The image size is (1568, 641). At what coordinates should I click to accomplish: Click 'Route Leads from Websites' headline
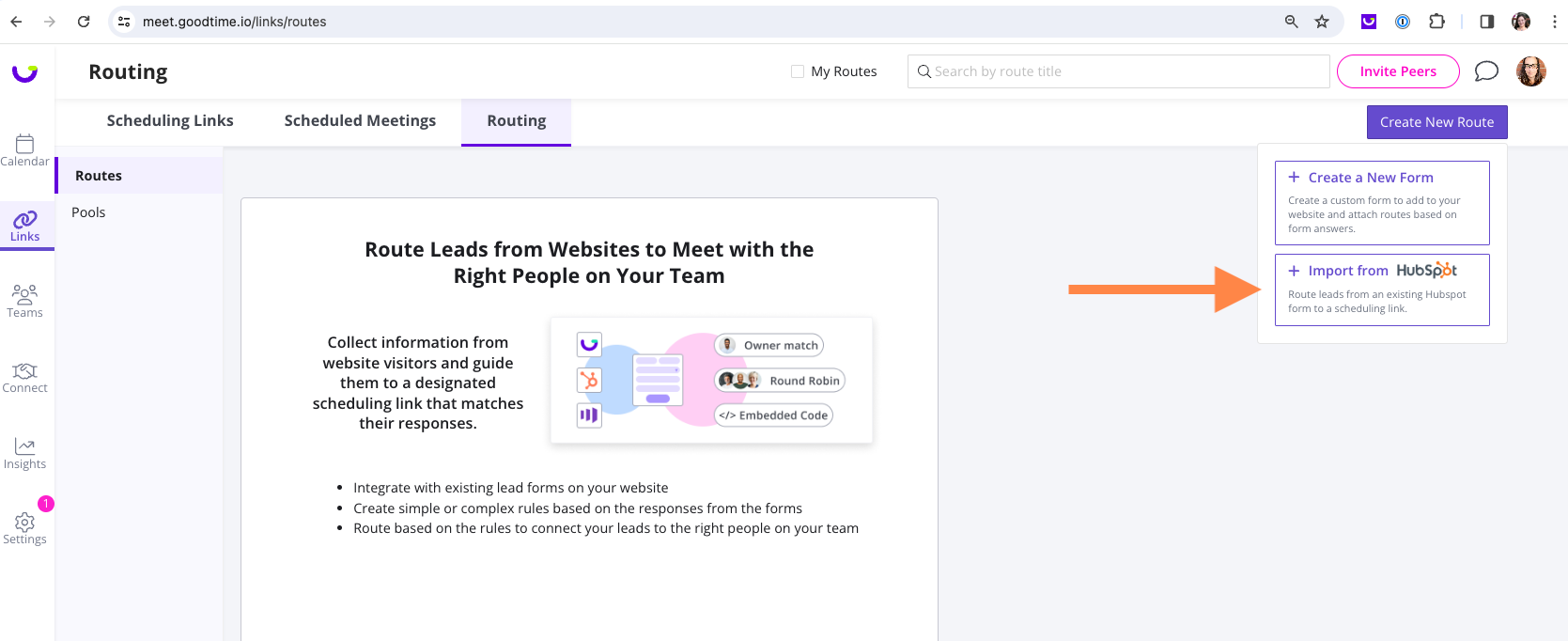coord(589,262)
